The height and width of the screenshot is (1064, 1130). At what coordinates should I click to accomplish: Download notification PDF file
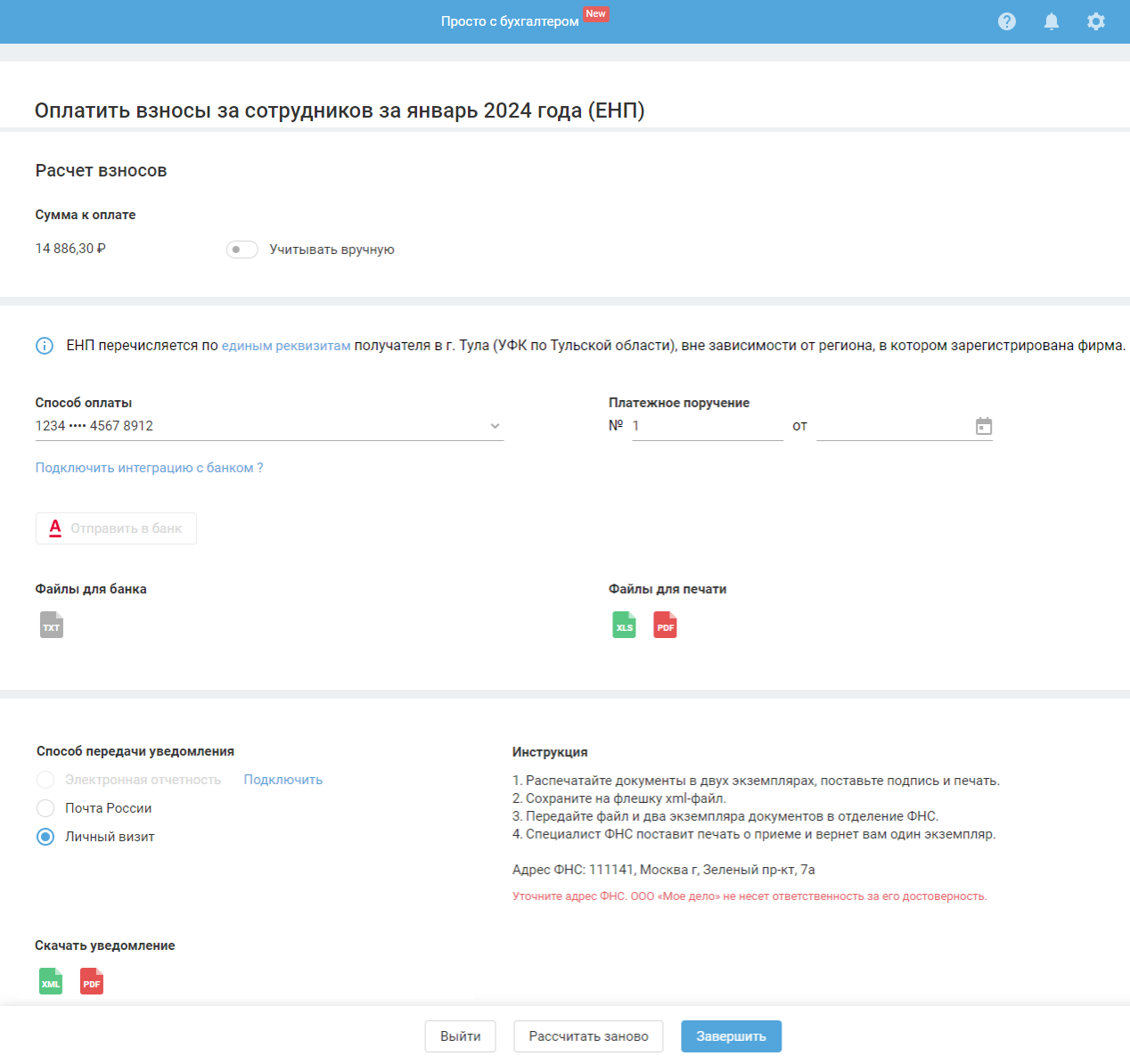click(x=92, y=981)
